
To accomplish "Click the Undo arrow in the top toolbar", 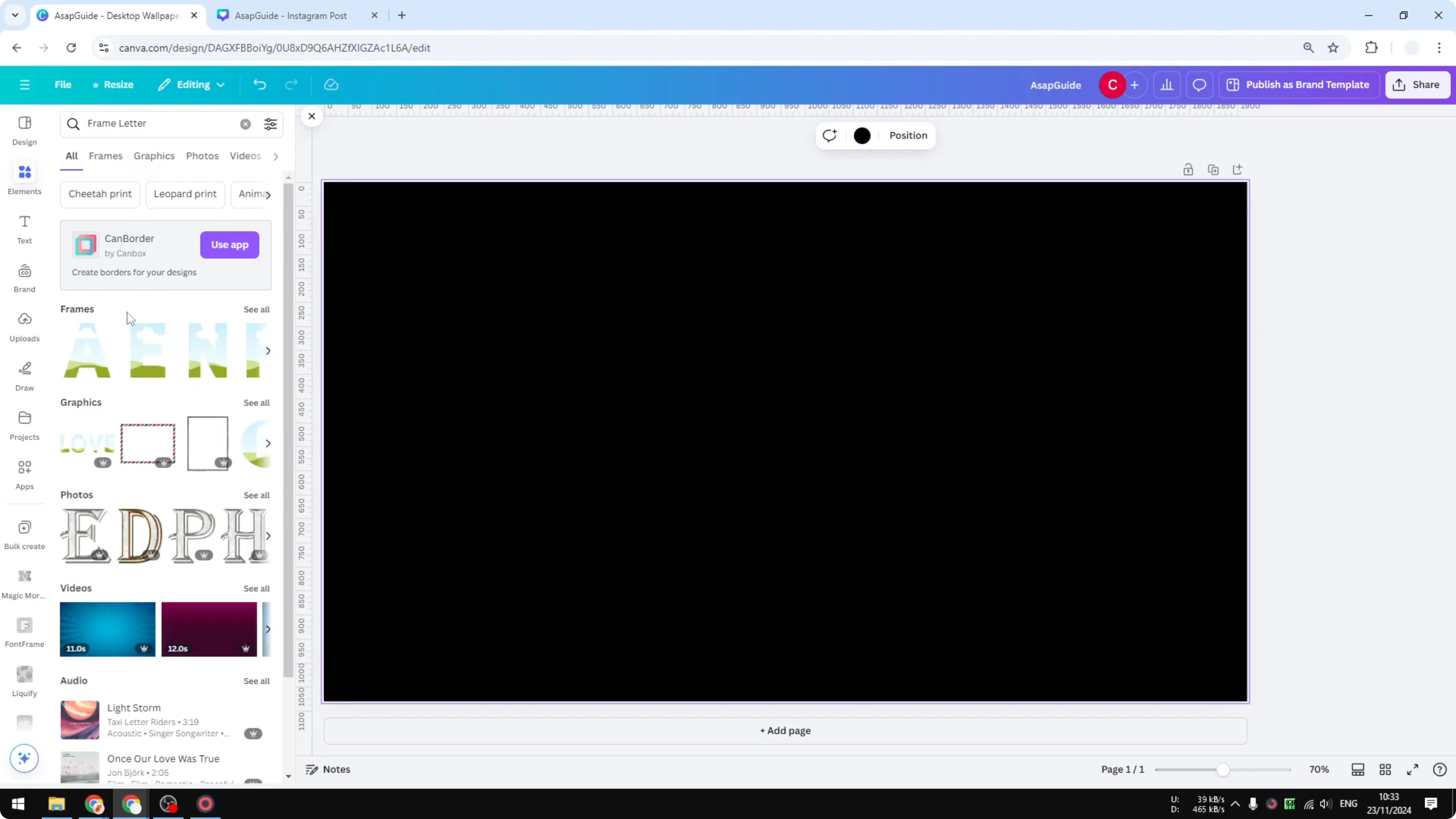I will 260,84.
